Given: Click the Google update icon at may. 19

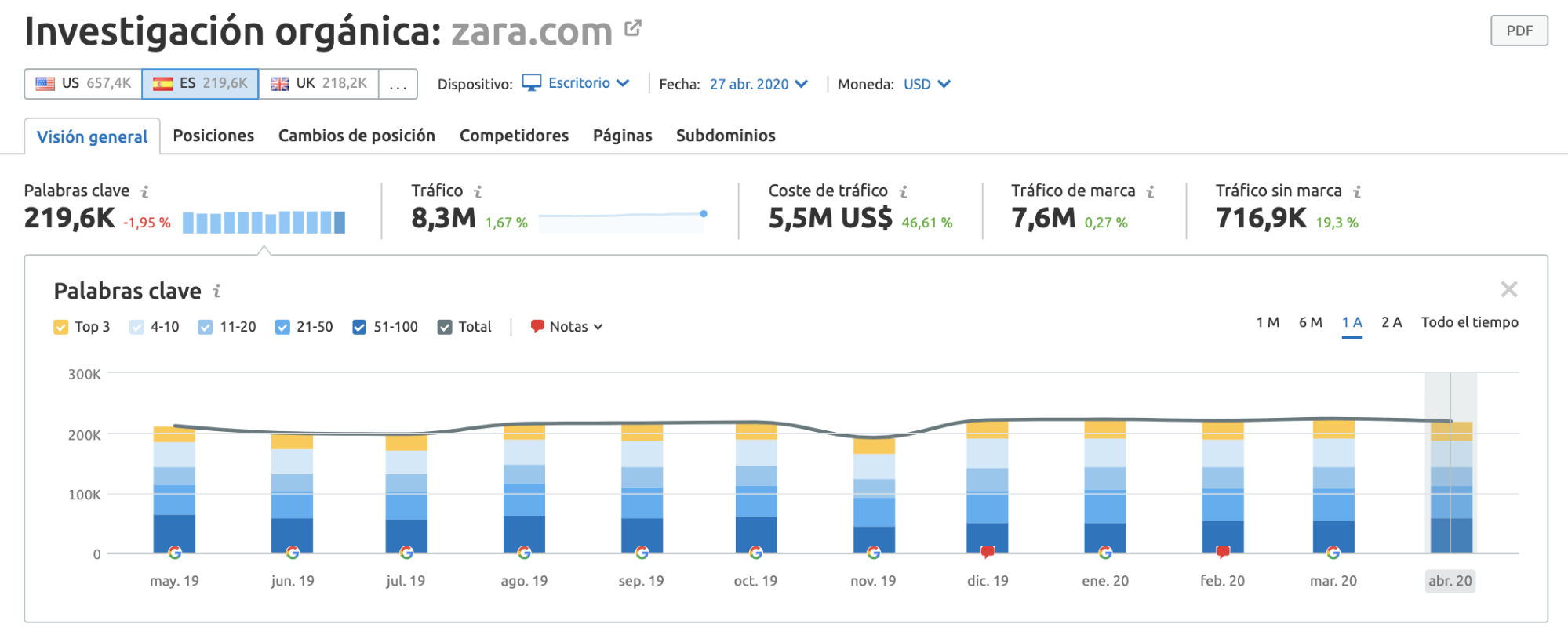Looking at the screenshot, I should (x=175, y=553).
